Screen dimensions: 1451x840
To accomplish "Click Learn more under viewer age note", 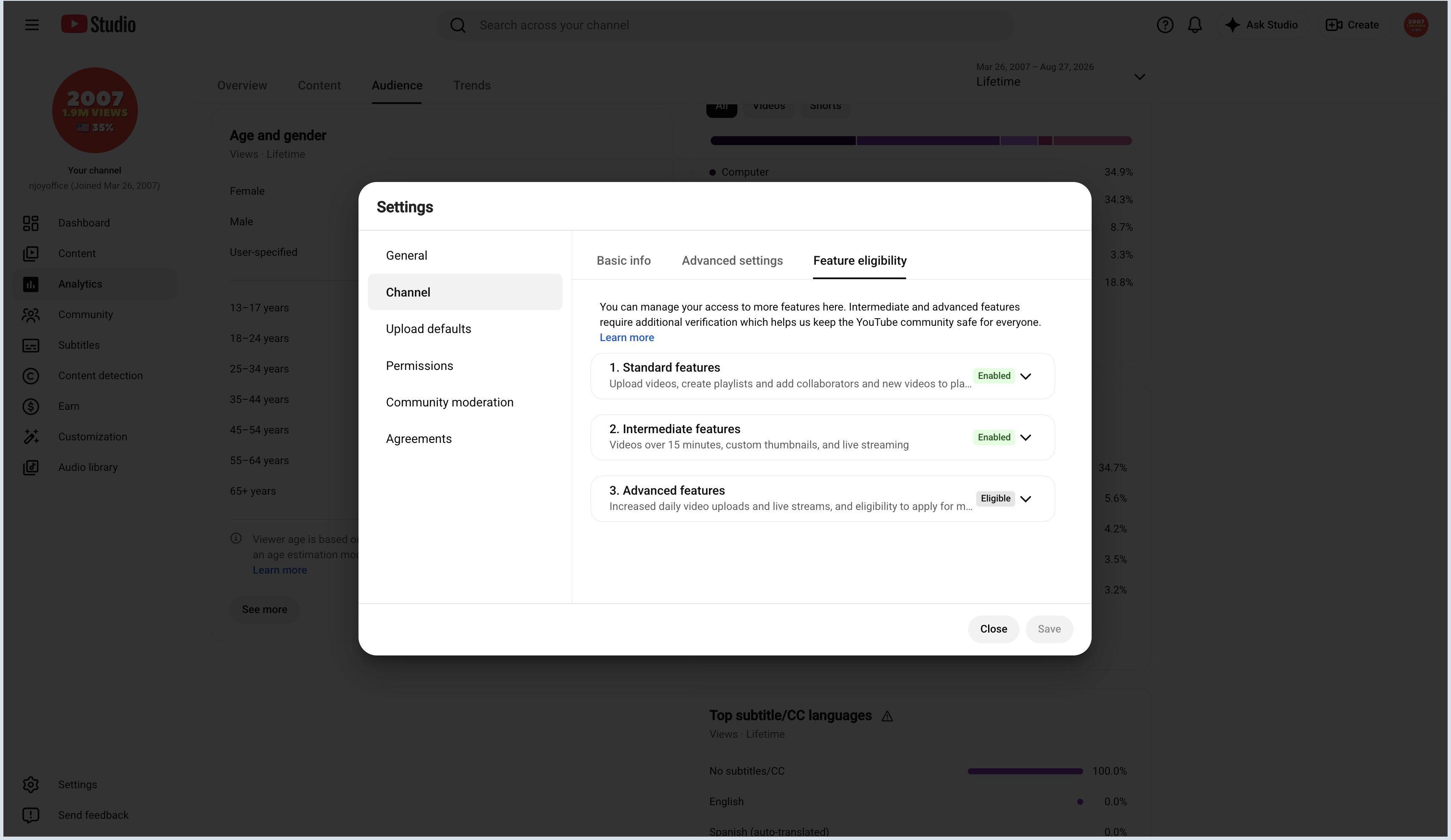I will pos(279,570).
